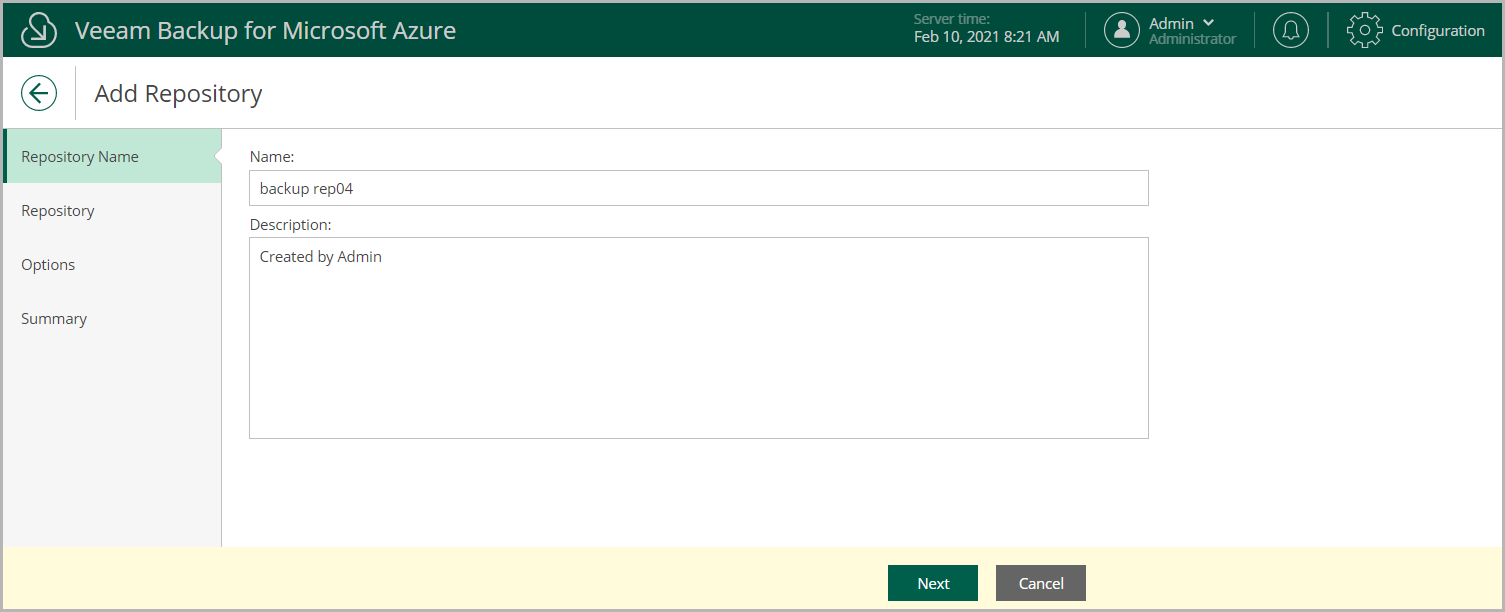The height and width of the screenshot is (612, 1505).
Task: Open the Options wizard step
Action: click(x=112, y=264)
